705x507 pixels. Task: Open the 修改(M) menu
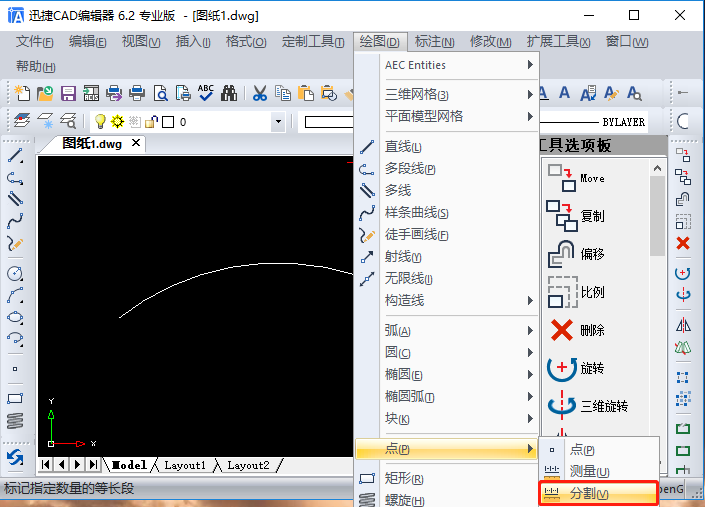click(491, 42)
